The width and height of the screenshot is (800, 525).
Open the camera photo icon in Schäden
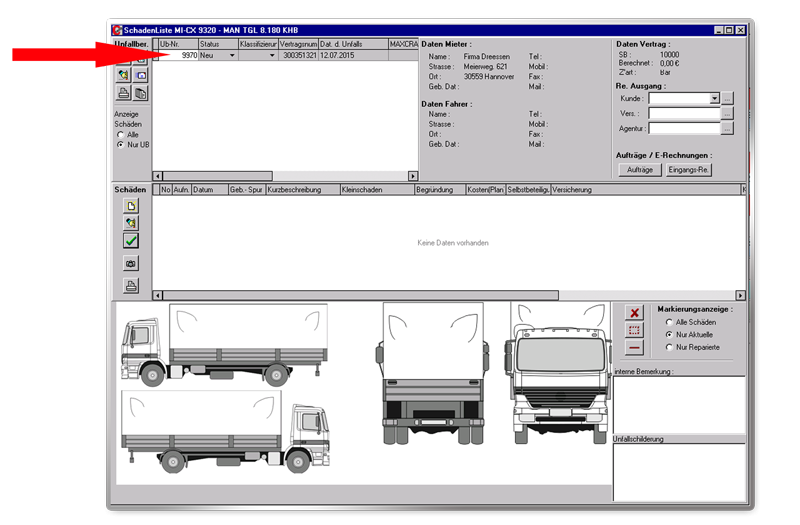(131, 263)
